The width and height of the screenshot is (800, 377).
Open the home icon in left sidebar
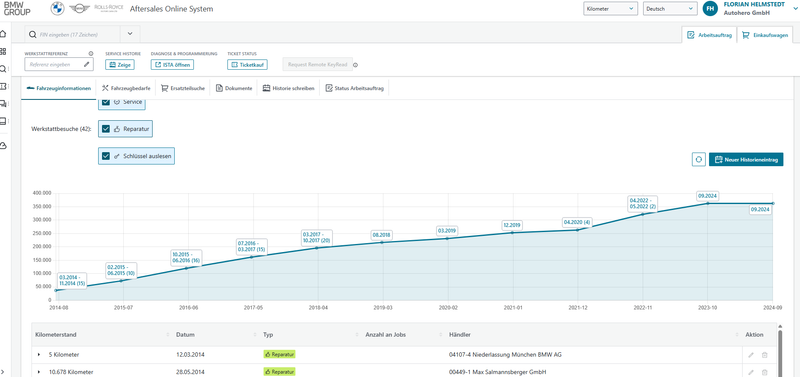tap(3, 34)
